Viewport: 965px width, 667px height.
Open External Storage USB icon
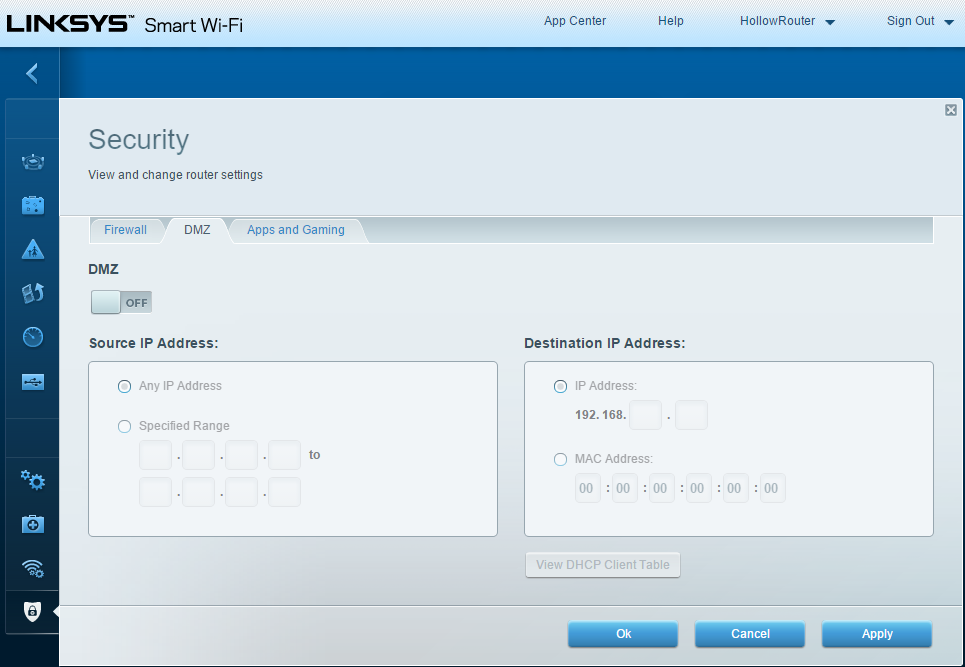(x=33, y=381)
